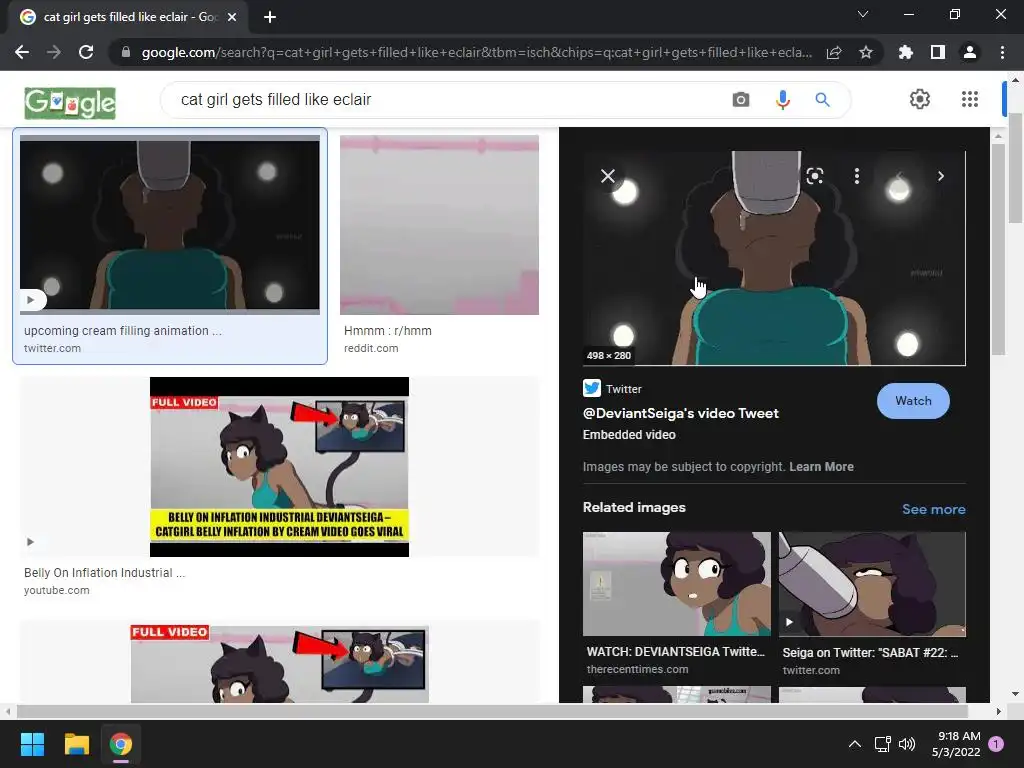Open Chrome's three-dot menu

1002,52
